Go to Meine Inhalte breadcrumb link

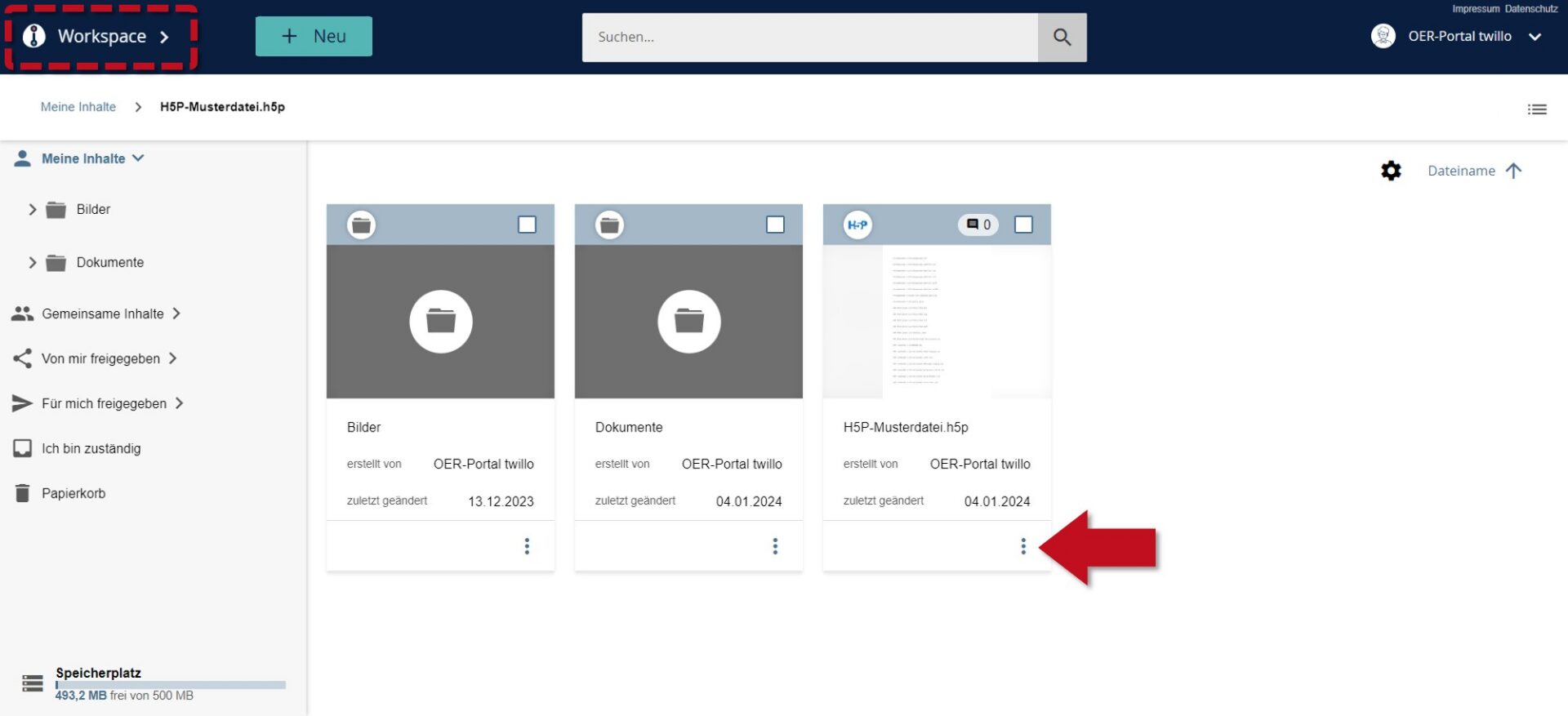78,107
